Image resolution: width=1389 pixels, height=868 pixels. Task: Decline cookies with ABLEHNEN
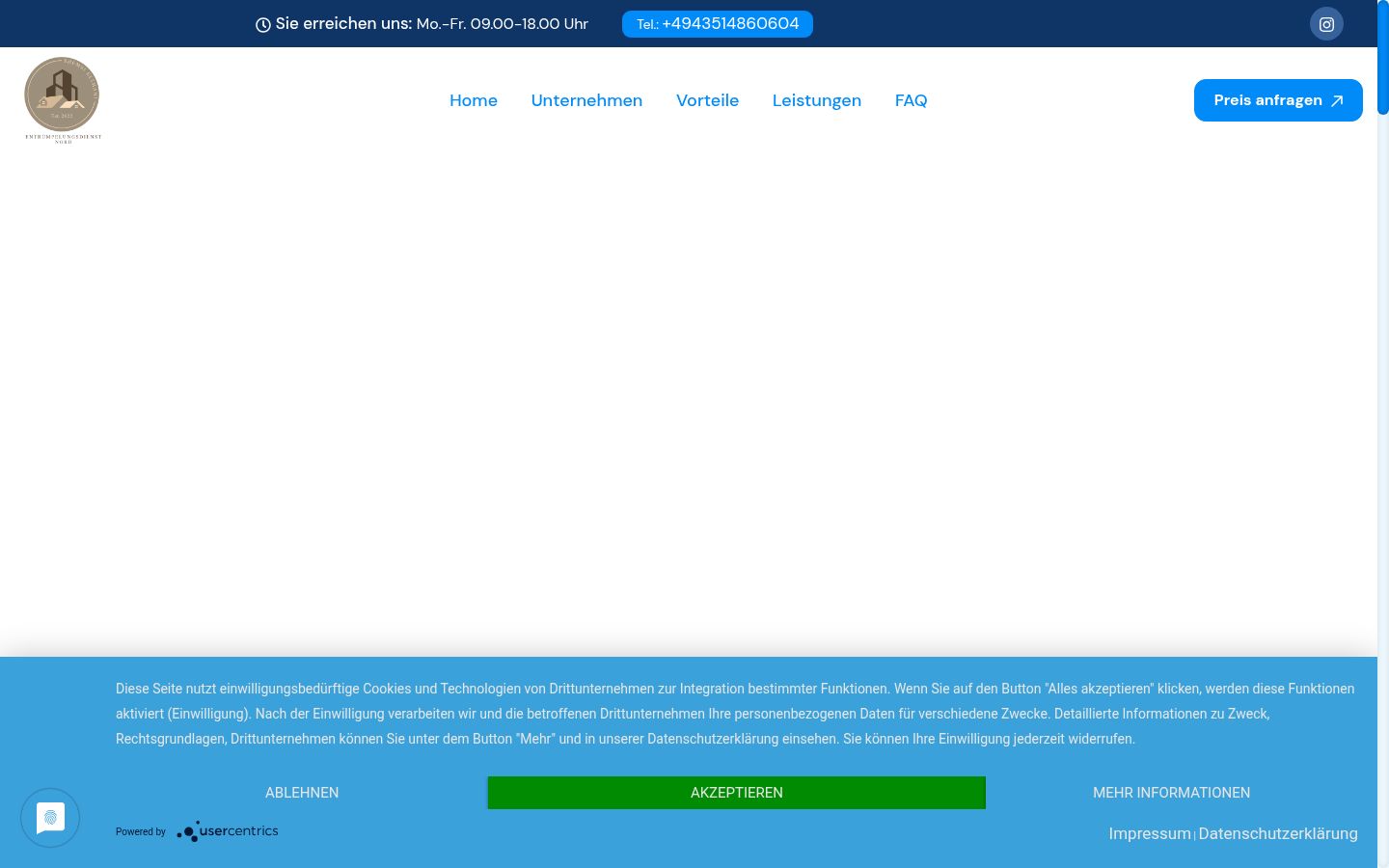pos(302,793)
